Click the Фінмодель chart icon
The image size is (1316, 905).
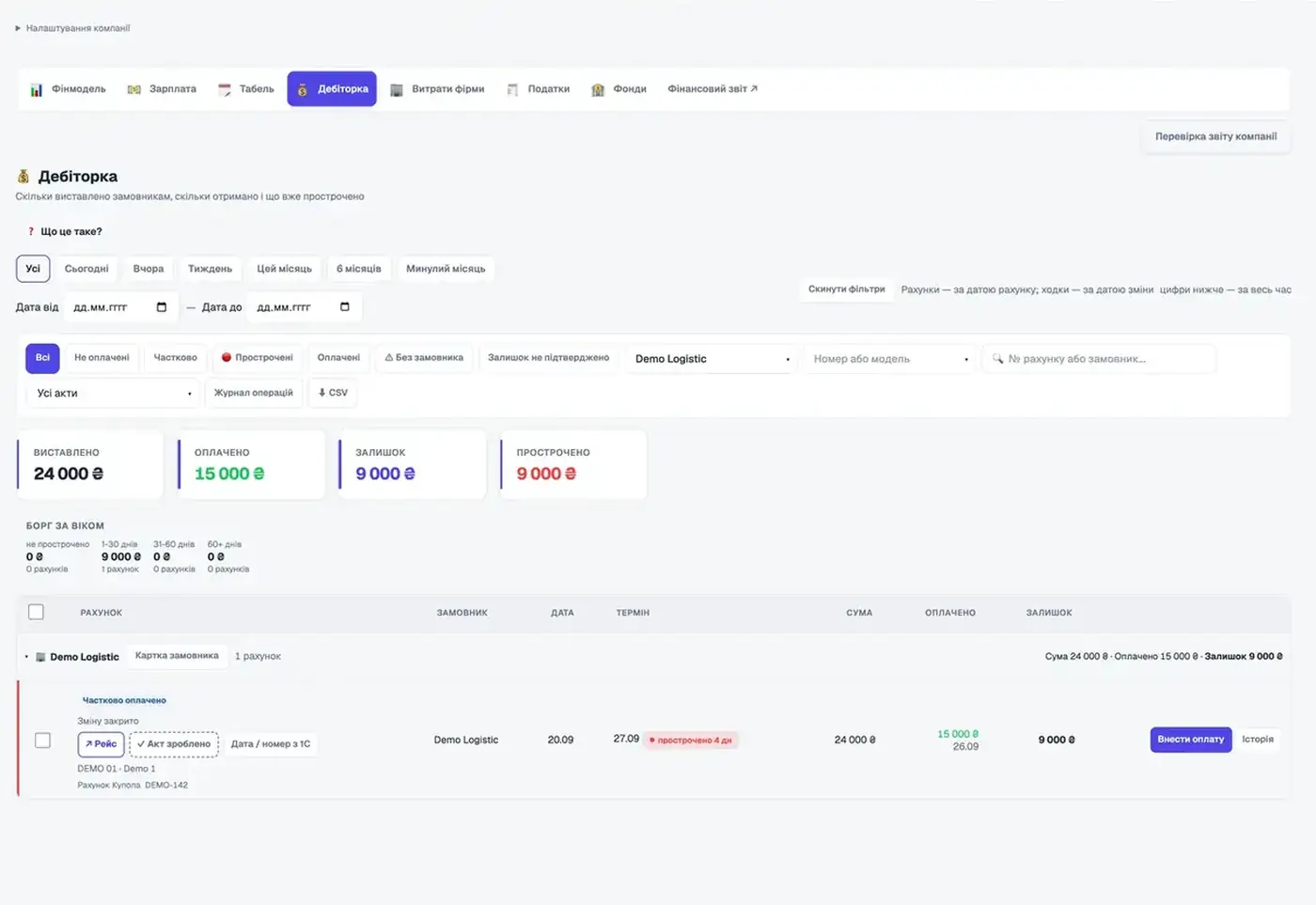tap(36, 89)
